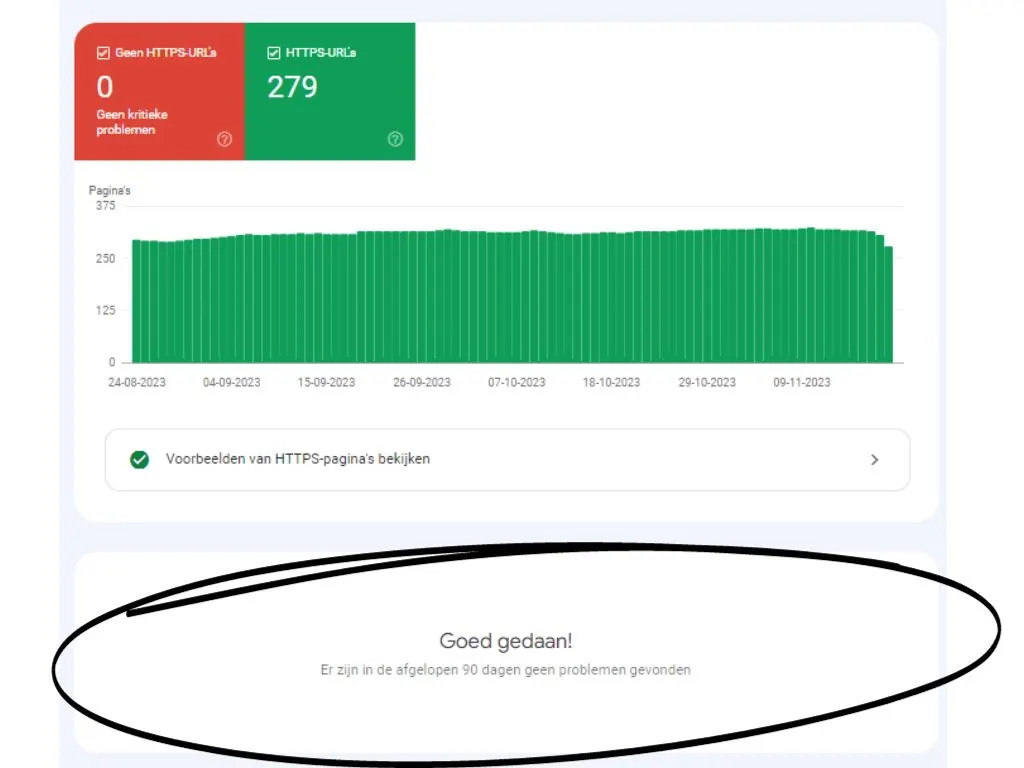
Task: Click the Goed gedaan! heading
Action: 506,641
